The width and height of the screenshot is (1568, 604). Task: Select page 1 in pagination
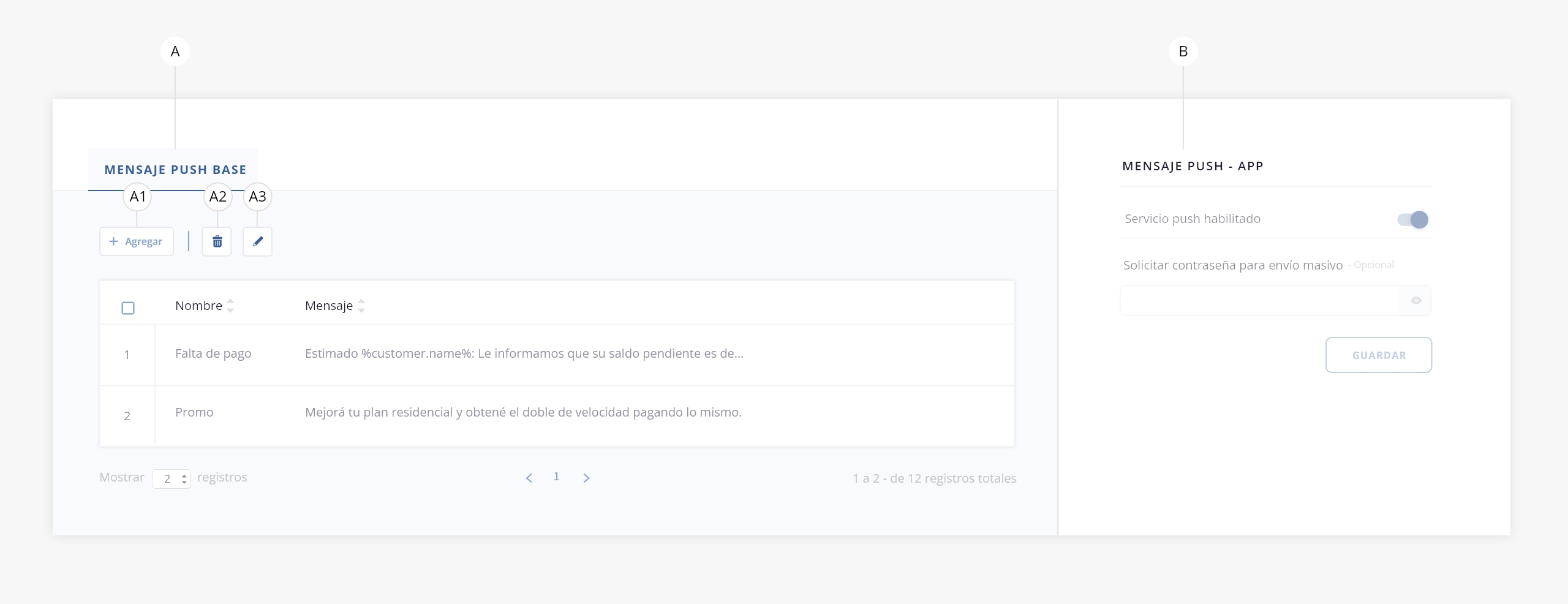(x=556, y=477)
